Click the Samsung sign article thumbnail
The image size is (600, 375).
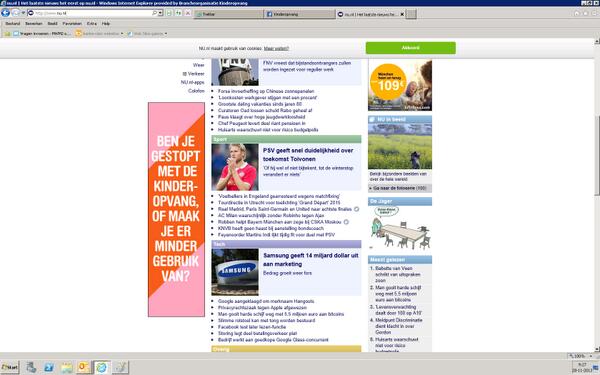235,272
